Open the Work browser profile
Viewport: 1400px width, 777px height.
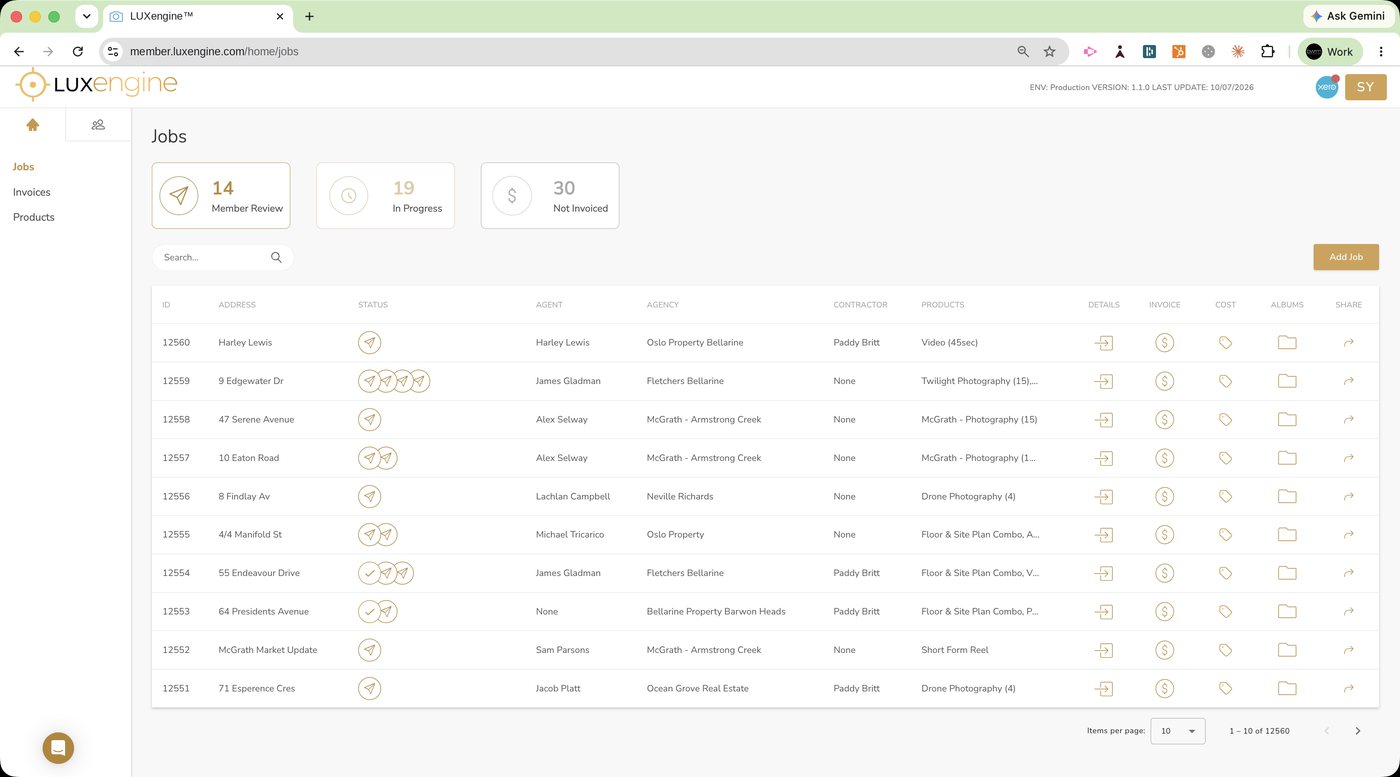click(1330, 51)
